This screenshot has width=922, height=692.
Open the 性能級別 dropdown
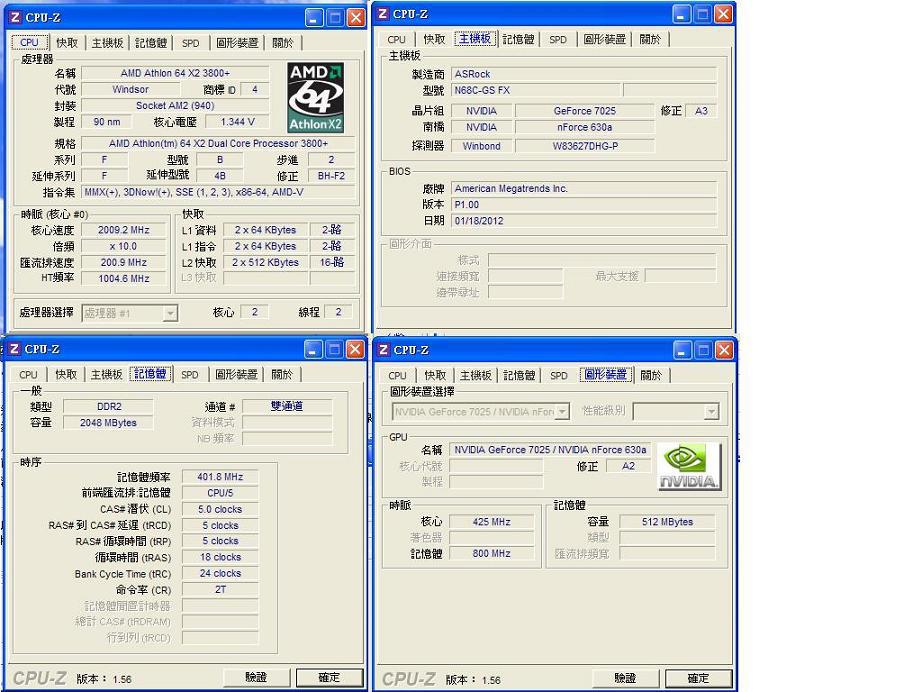pyautogui.click(x=711, y=412)
